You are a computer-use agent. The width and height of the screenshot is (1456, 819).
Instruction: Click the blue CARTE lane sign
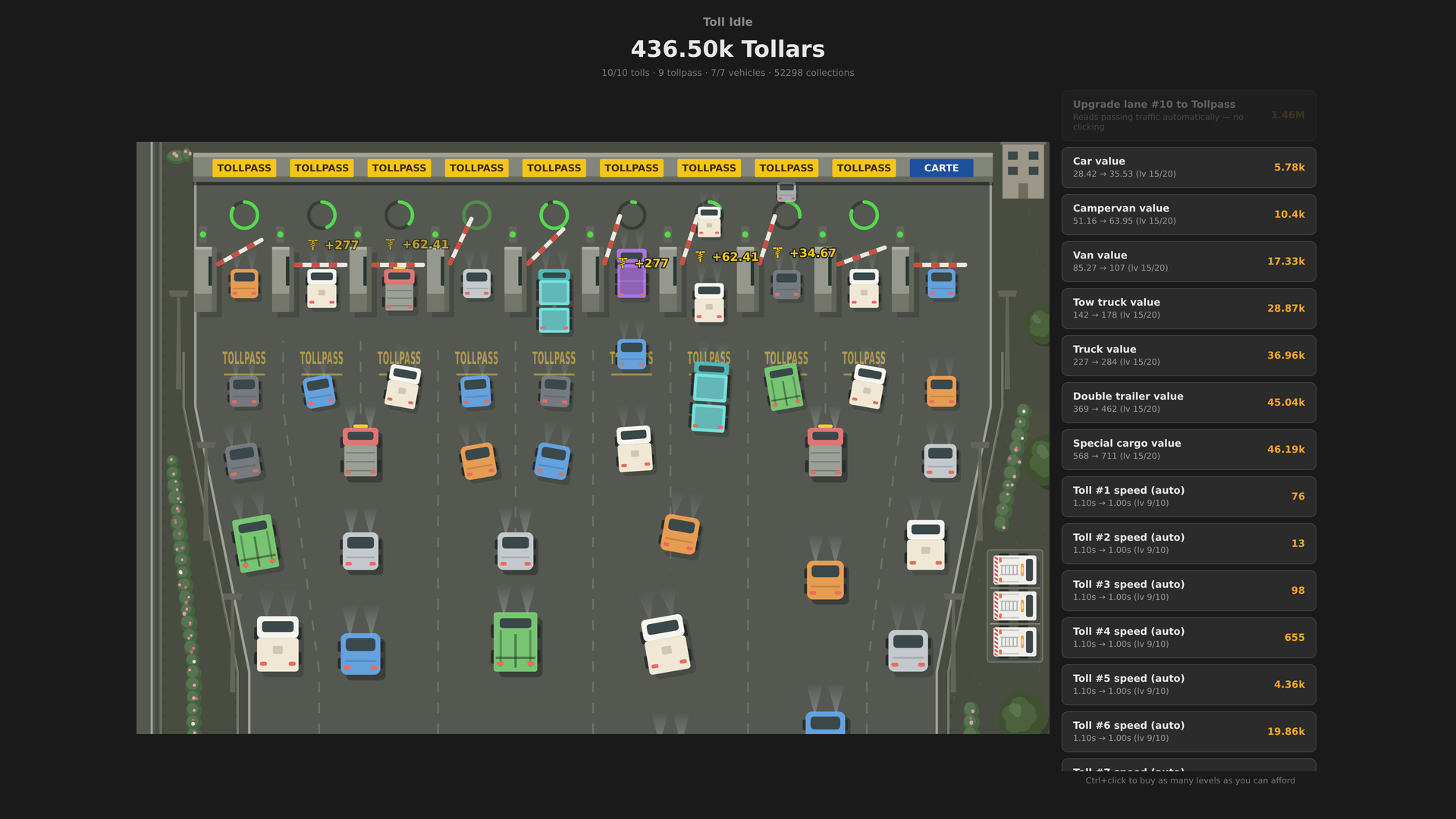941,168
